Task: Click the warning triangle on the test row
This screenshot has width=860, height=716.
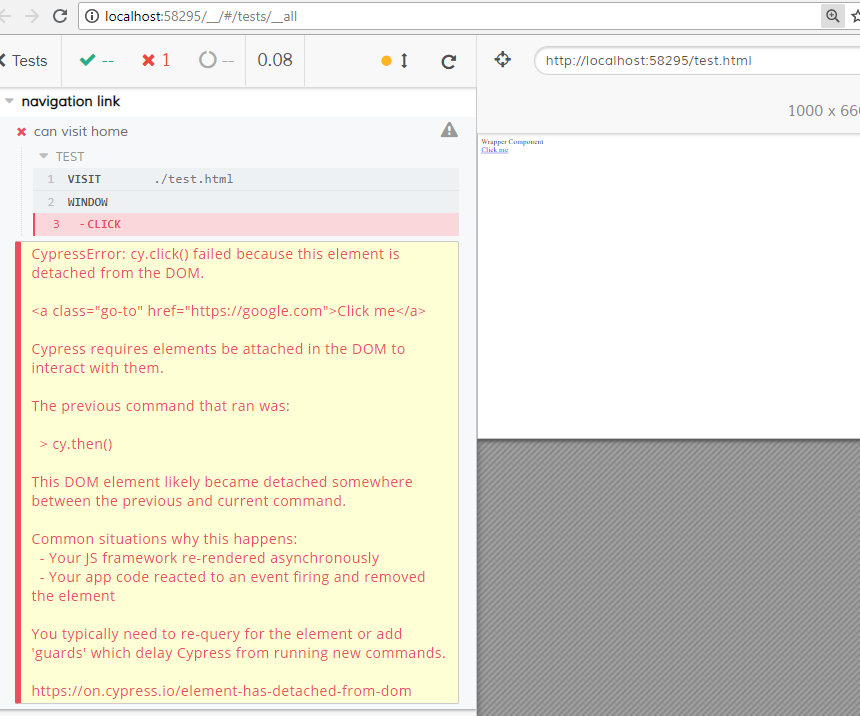Action: (449, 130)
